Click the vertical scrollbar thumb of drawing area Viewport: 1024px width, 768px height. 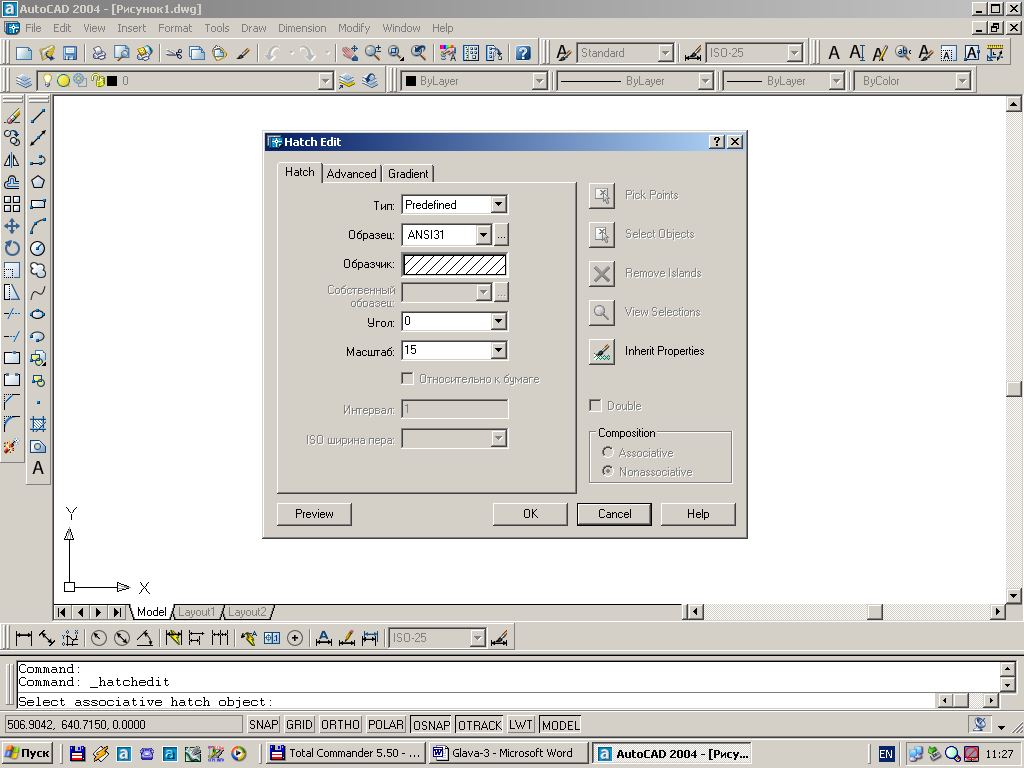1014,389
